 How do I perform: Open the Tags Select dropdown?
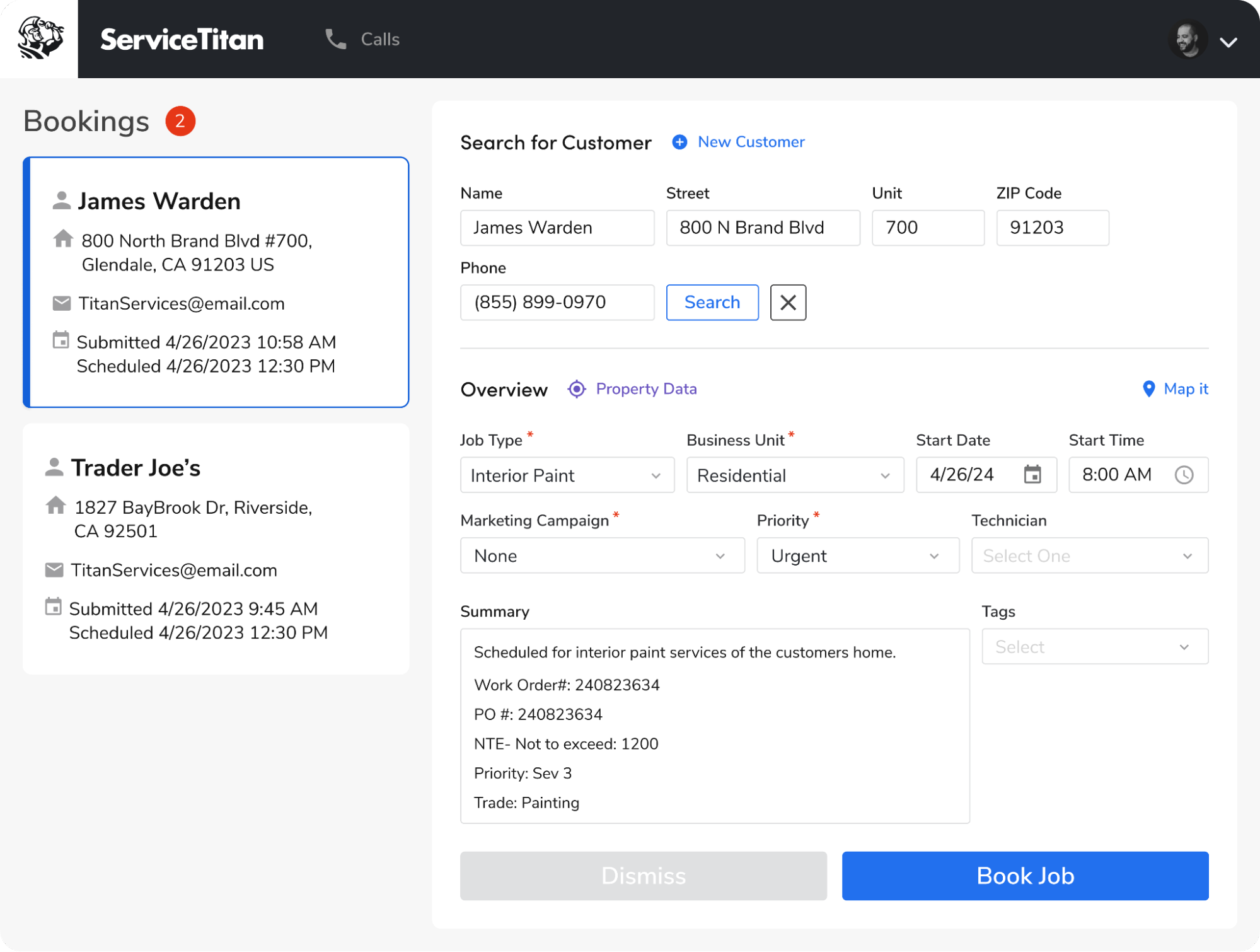click(1094, 646)
